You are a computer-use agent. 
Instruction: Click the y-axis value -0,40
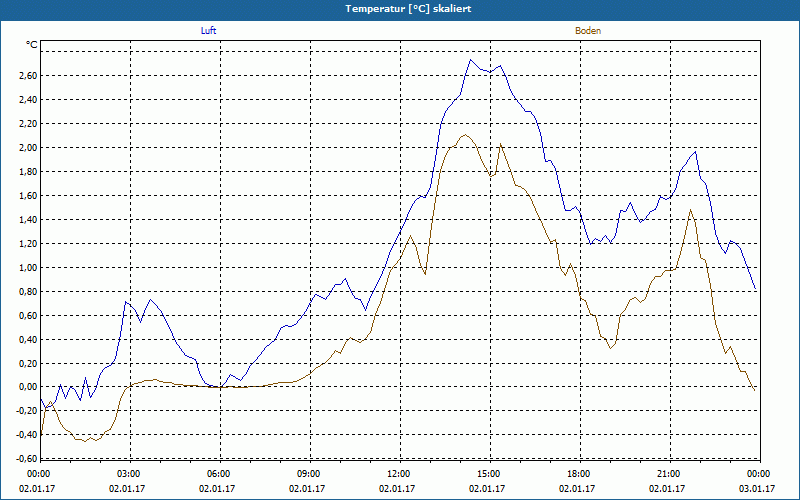pos(27,435)
